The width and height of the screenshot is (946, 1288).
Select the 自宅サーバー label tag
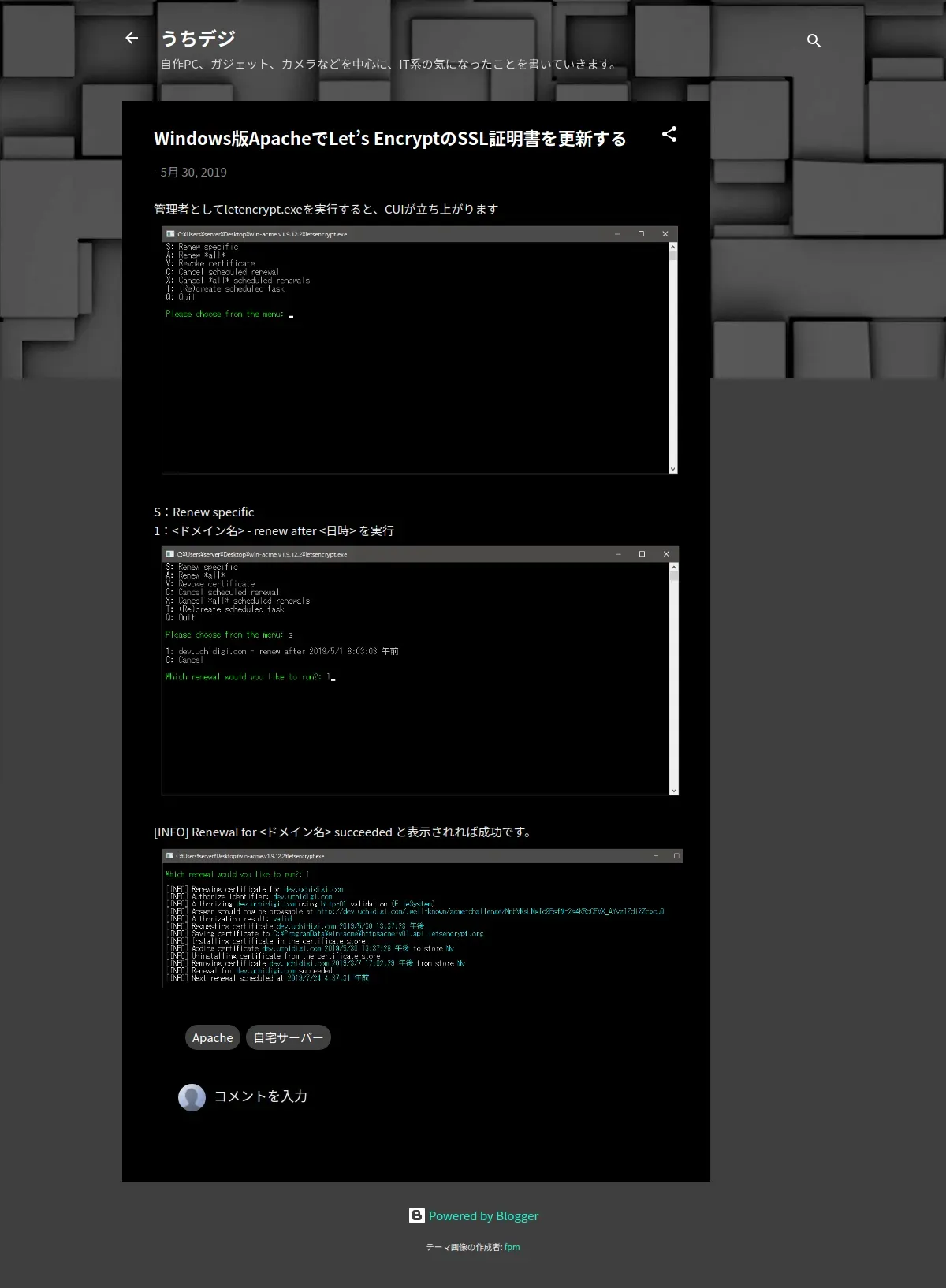289,1037
